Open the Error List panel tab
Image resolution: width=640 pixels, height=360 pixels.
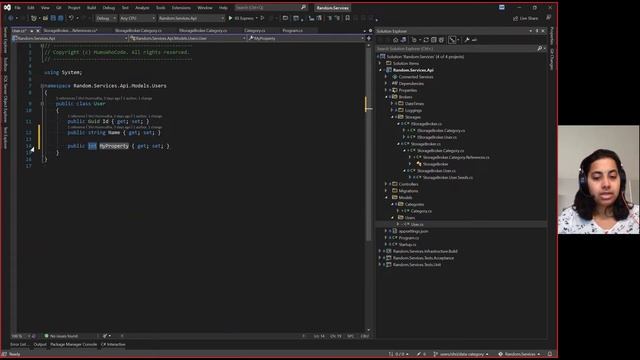pyautogui.click(x=19, y=344)
